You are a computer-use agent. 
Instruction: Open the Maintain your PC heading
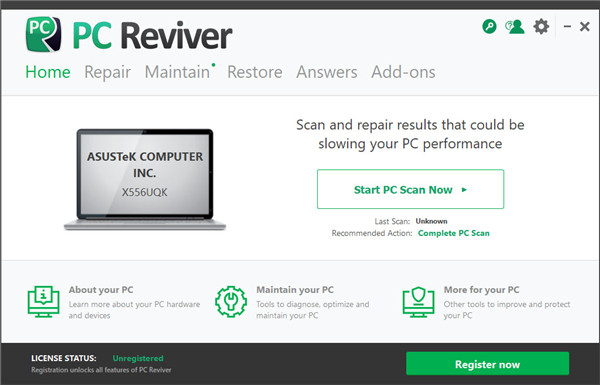click(295, 290)
